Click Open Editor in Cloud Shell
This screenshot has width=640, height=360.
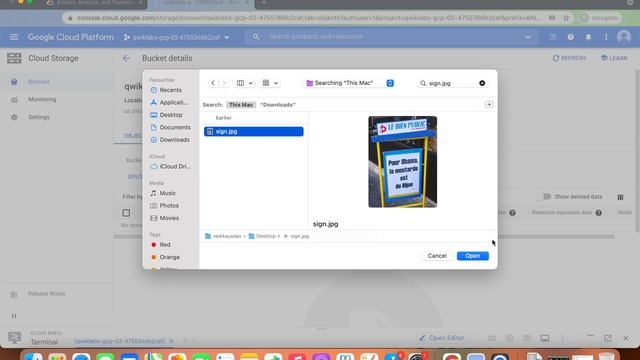coord(441,338)
